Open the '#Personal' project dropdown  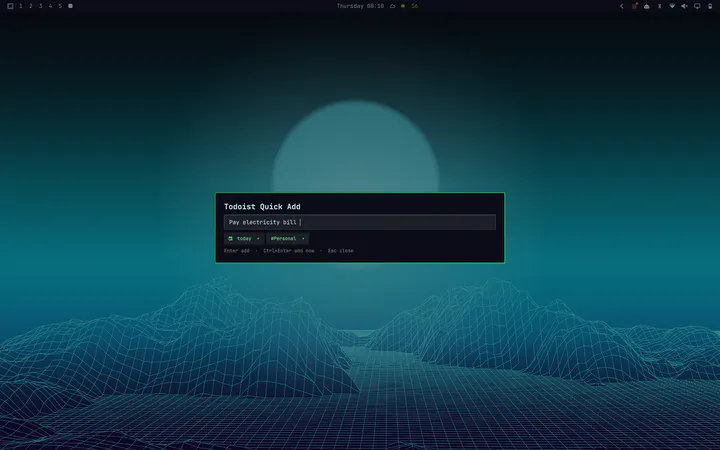pyautogui.click(x=287, y=238)
